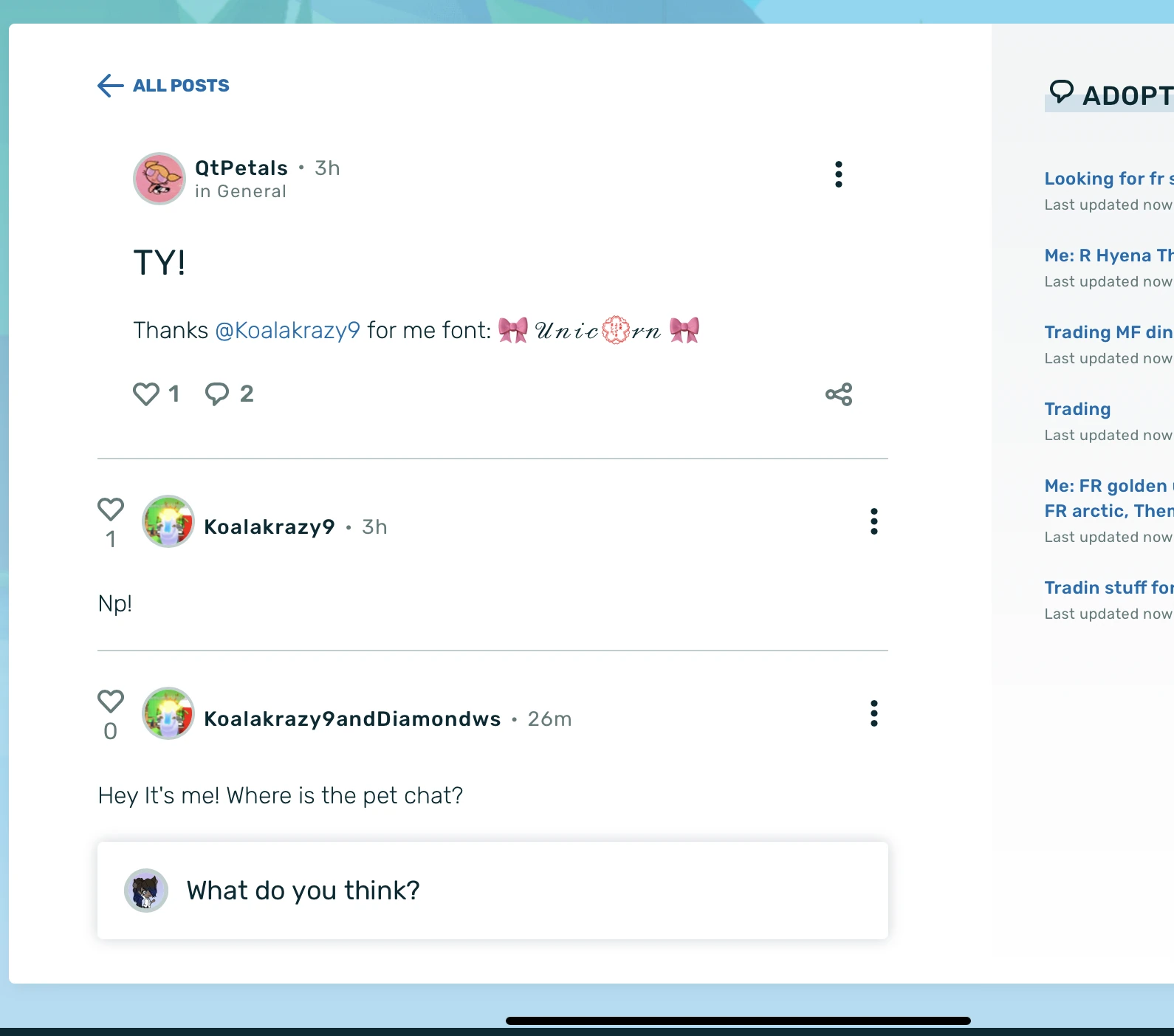Screen dimensions: 1174x1036
Task: Click the Adopt section speech bubble icon
Action: (1062, 92)
